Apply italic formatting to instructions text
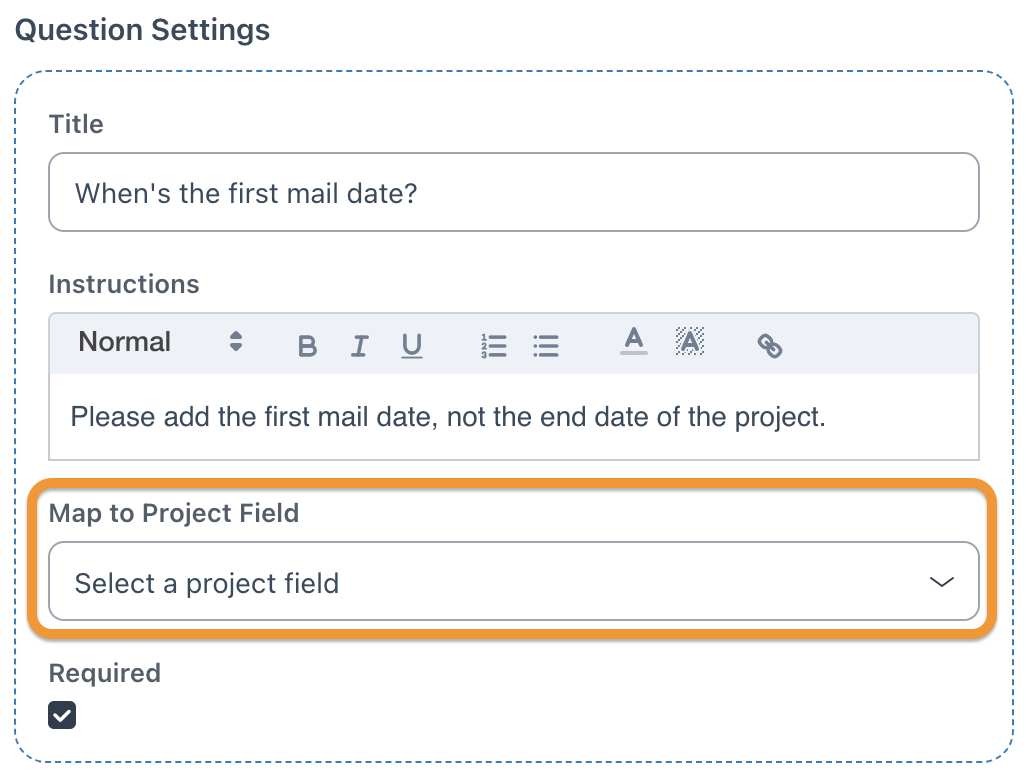This screenshot has height=776, width=1030. pyautogui.click(x=359, y=346)
